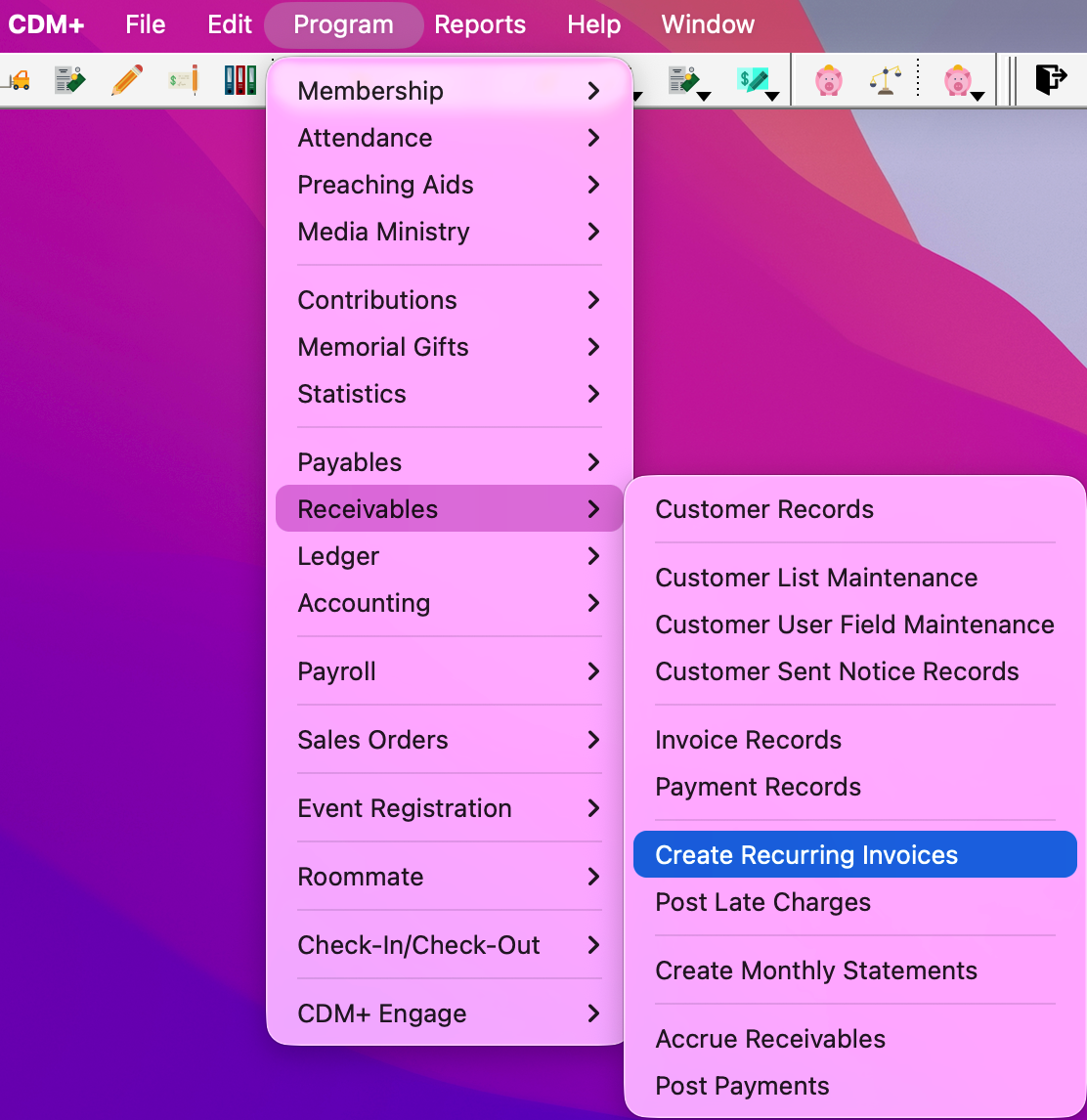Viewport: 1087px width, 1120px height.
Task: Expand the Check-In/Check-Out submenu
Action: [449, 945]
